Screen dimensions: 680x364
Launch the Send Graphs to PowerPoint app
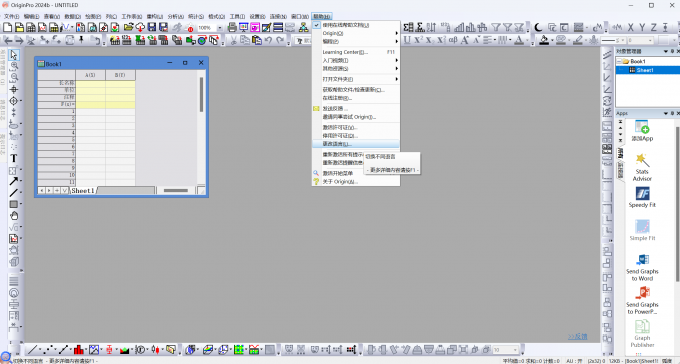coord(642,301)
